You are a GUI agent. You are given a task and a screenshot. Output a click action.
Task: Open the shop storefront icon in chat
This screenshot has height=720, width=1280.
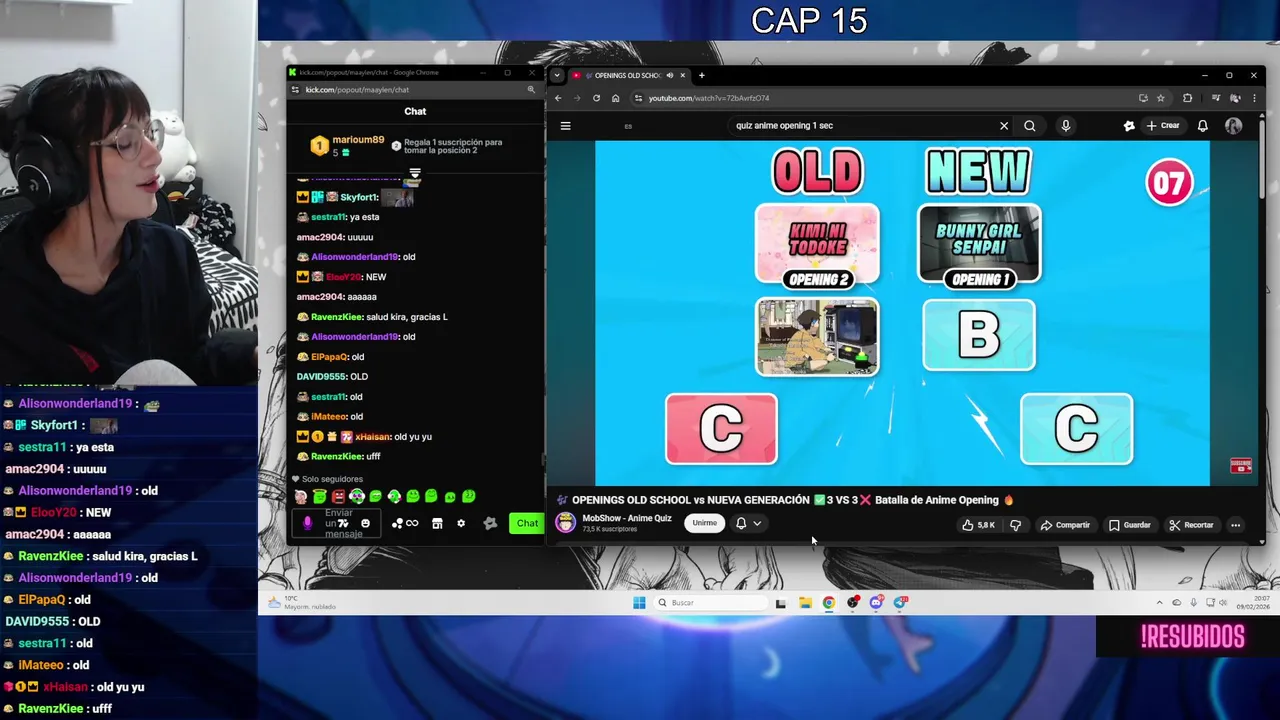coord(437,523)
